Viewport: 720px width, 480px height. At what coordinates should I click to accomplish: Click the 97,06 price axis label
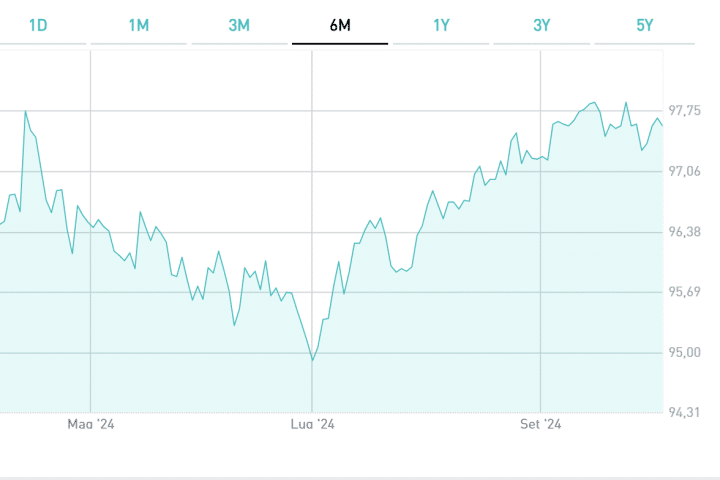pyautogui.click(x=684, y=171)
